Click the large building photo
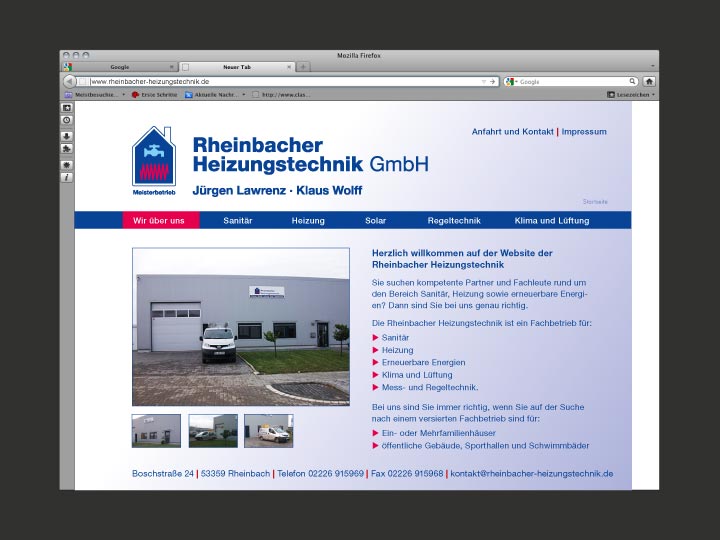 point(241,327)
